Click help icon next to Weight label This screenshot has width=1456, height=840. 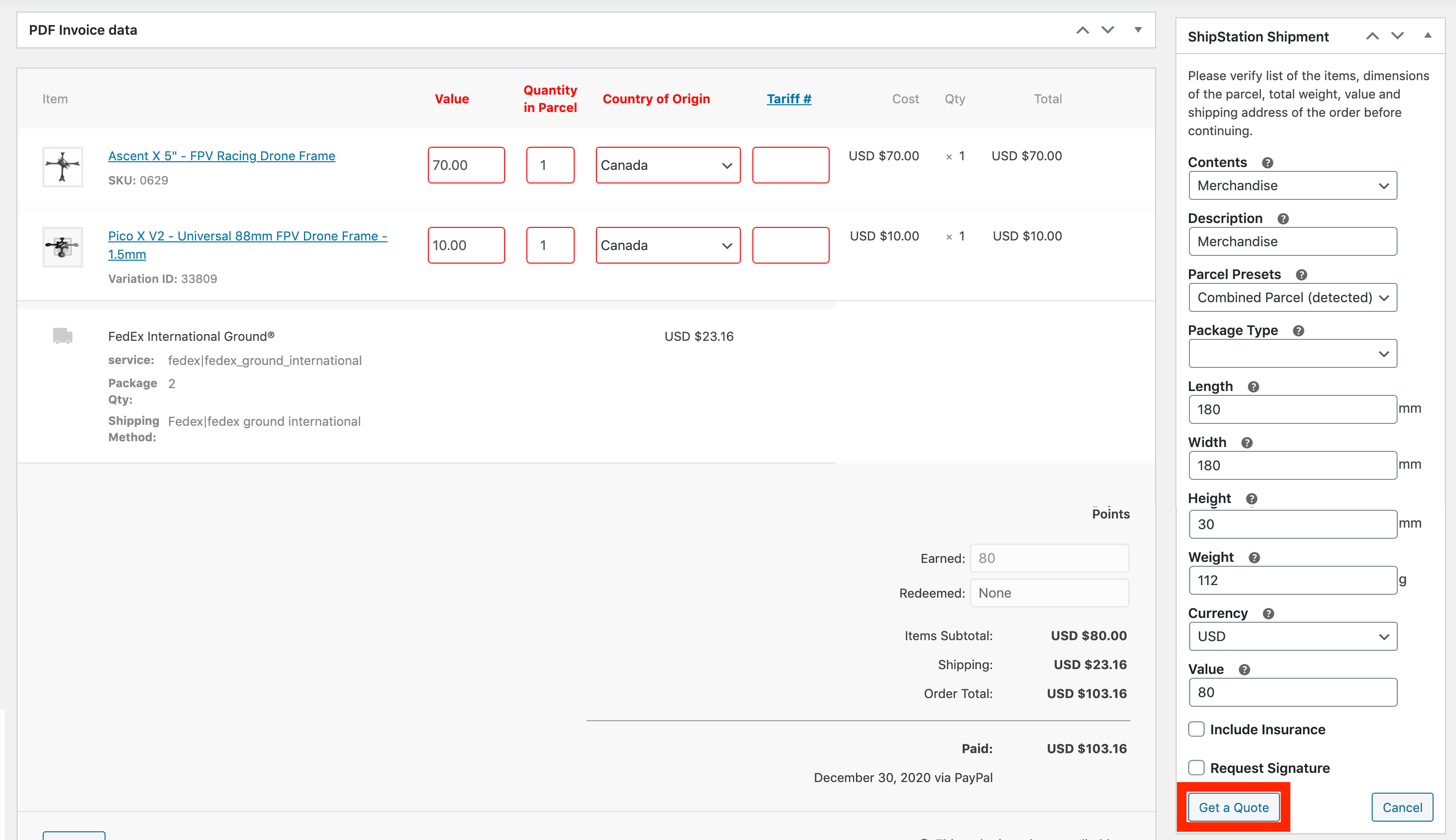point(1254,557)
